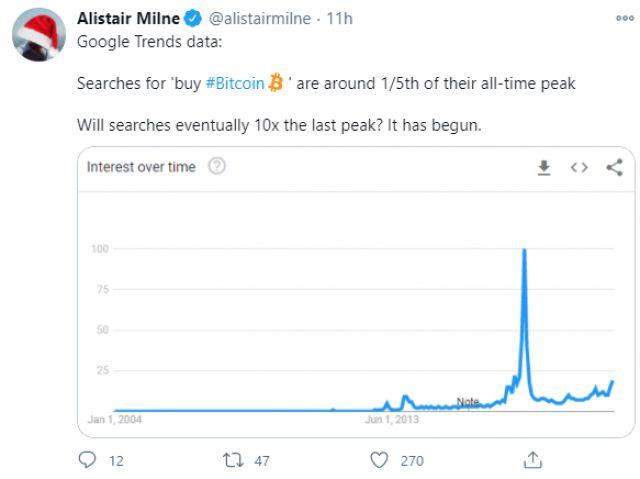The image size is (640, 479).
Task: Click the Interest over time heading
Action: [141, 167]
